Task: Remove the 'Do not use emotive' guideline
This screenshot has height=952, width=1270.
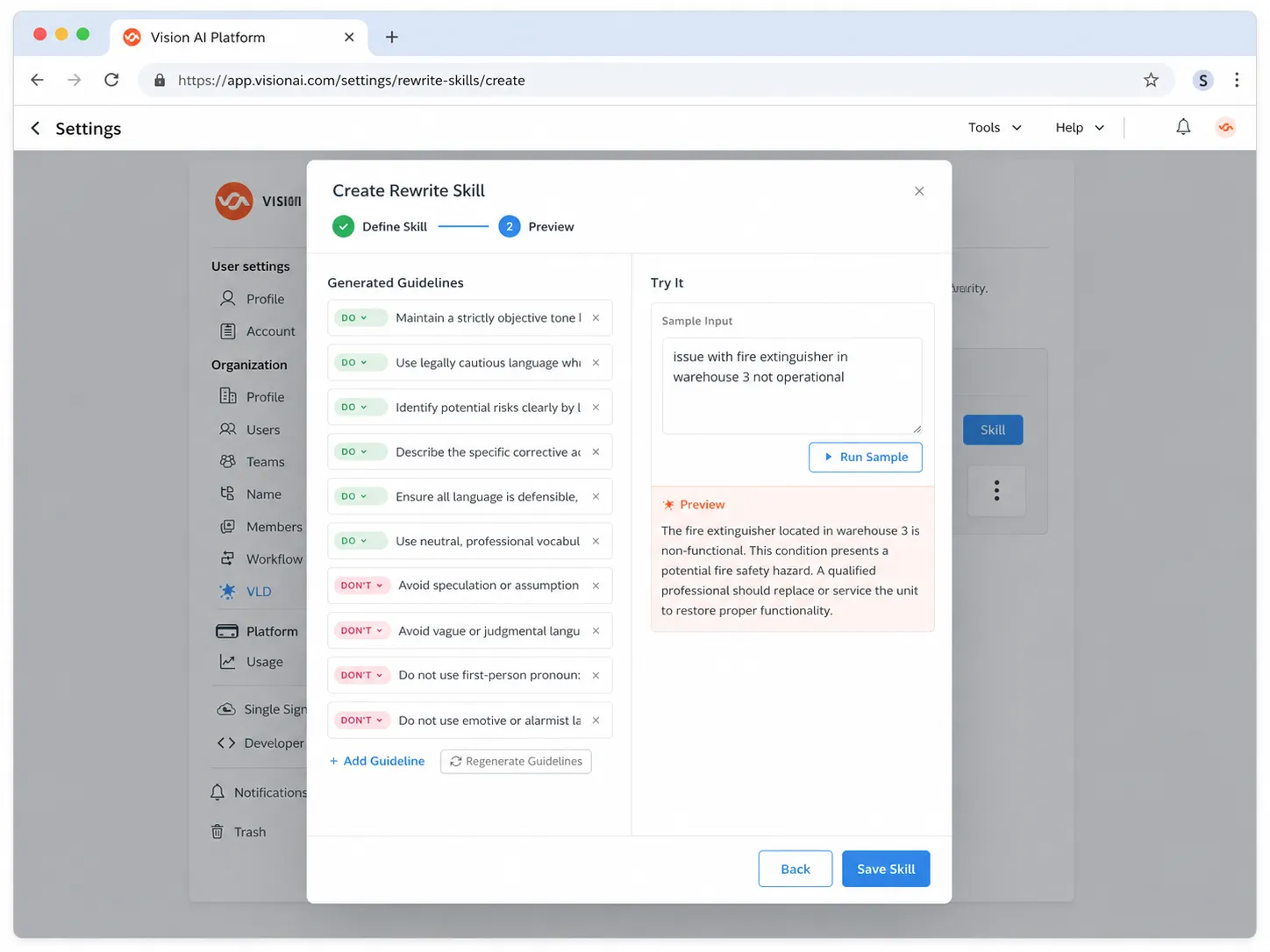Action: click(596, 721)
